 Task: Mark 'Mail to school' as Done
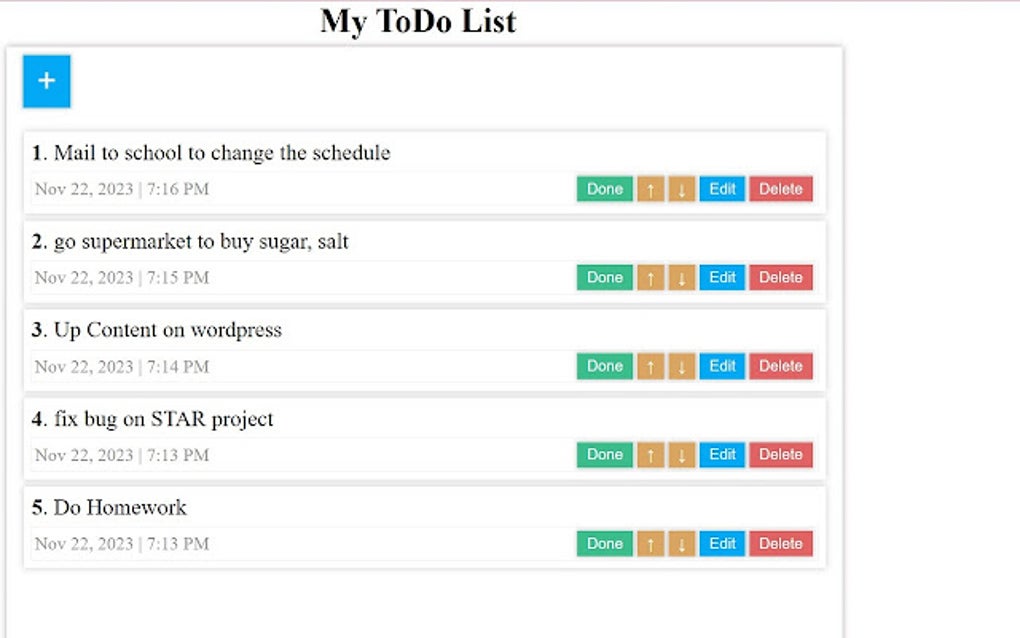[603, 188]
